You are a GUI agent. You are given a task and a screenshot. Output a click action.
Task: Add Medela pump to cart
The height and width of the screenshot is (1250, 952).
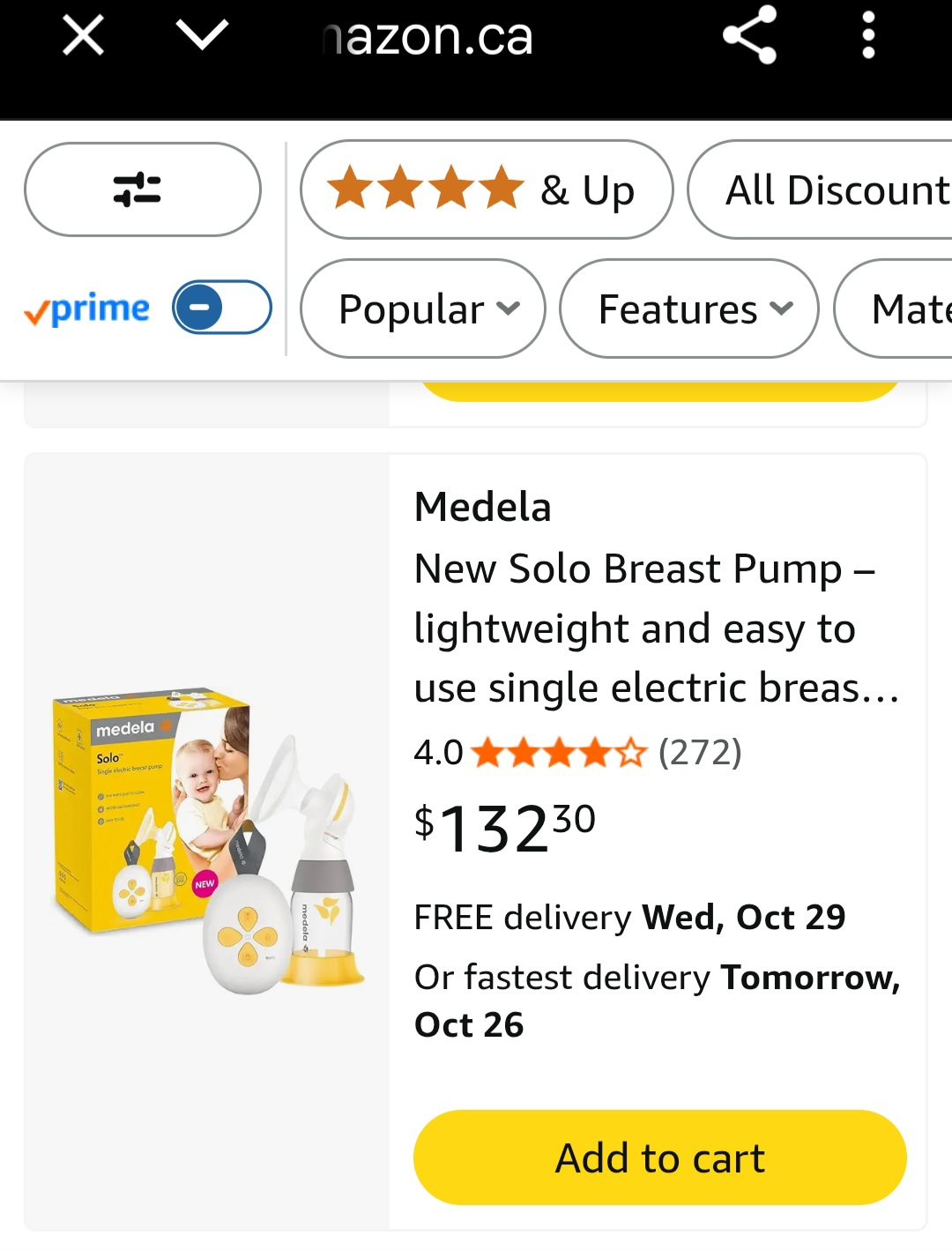pos(659,1157)
